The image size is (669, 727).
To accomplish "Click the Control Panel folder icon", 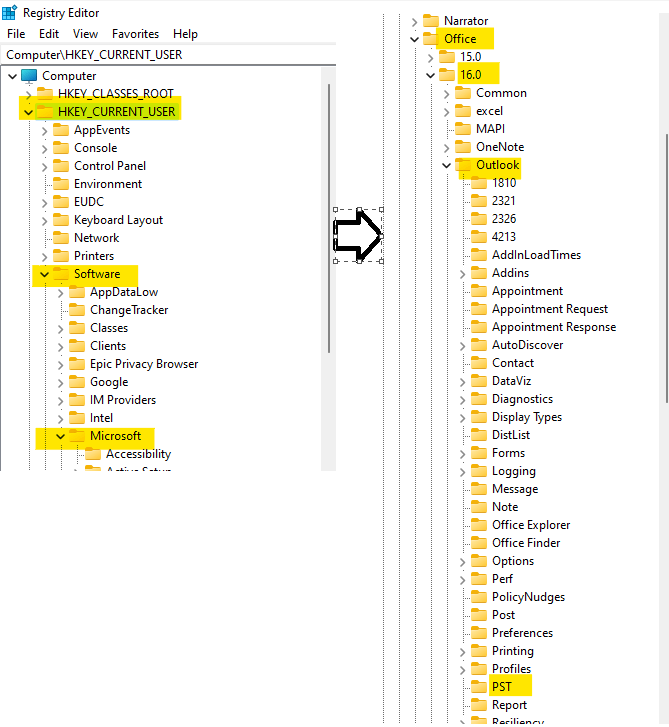I will click(61, 166).
